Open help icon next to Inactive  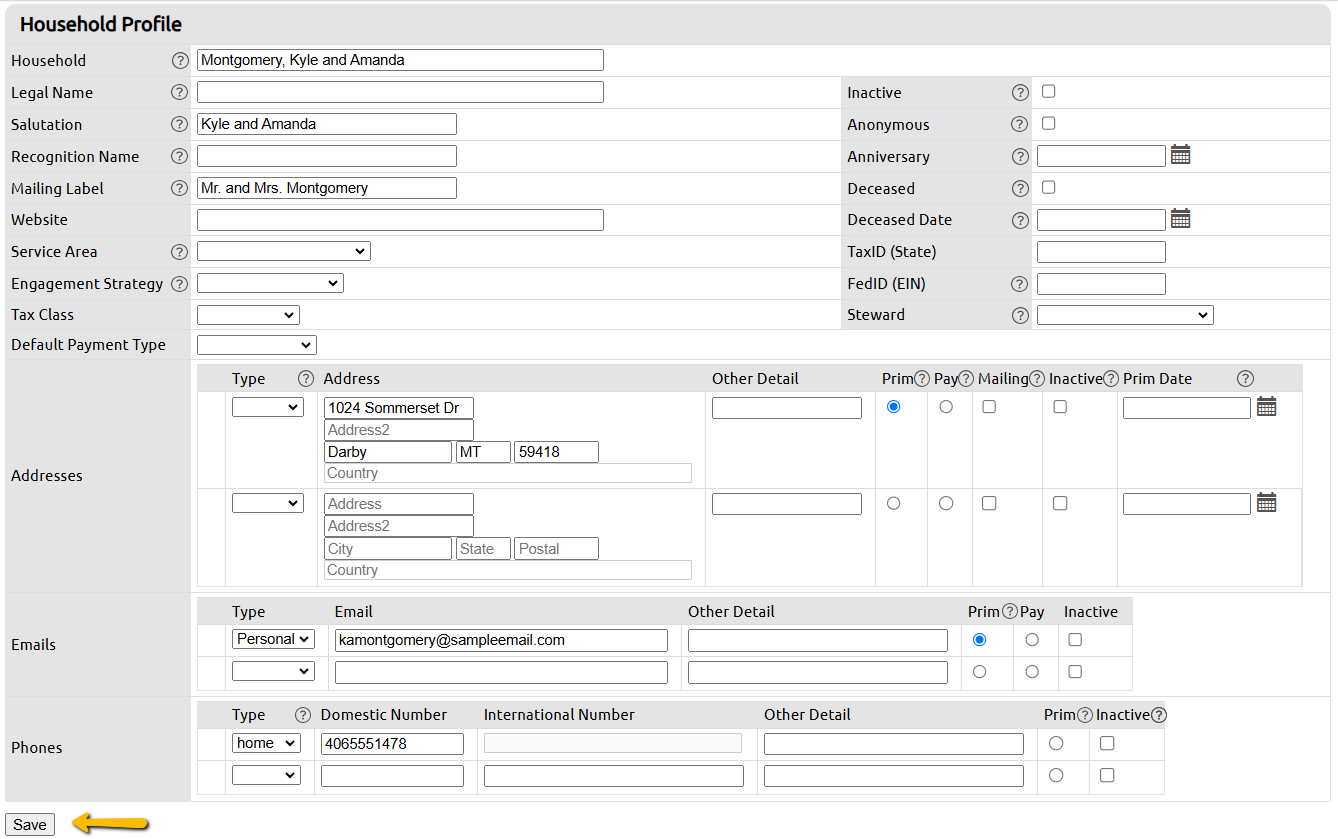tap(1020, 92)
